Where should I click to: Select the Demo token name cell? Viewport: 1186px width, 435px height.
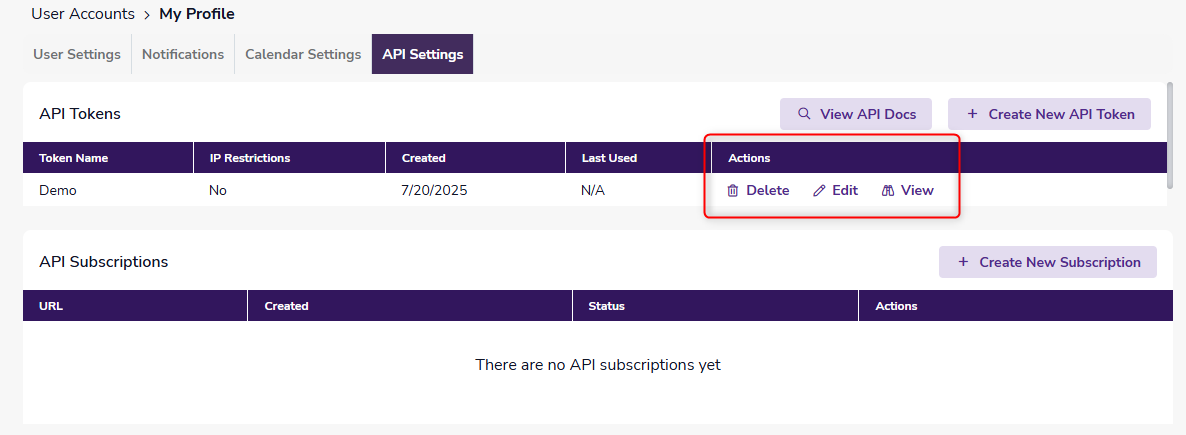coord(58,191)
